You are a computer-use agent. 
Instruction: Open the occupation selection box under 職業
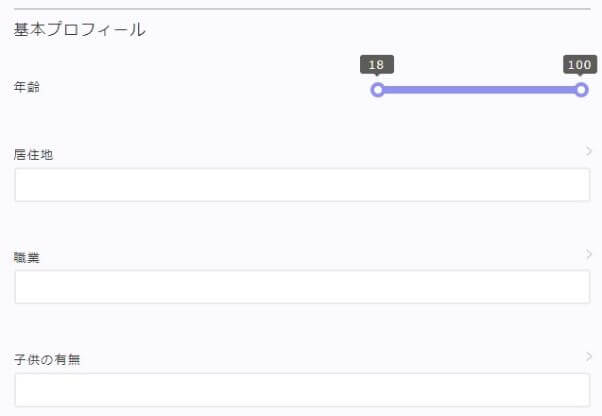pos(302,287)
